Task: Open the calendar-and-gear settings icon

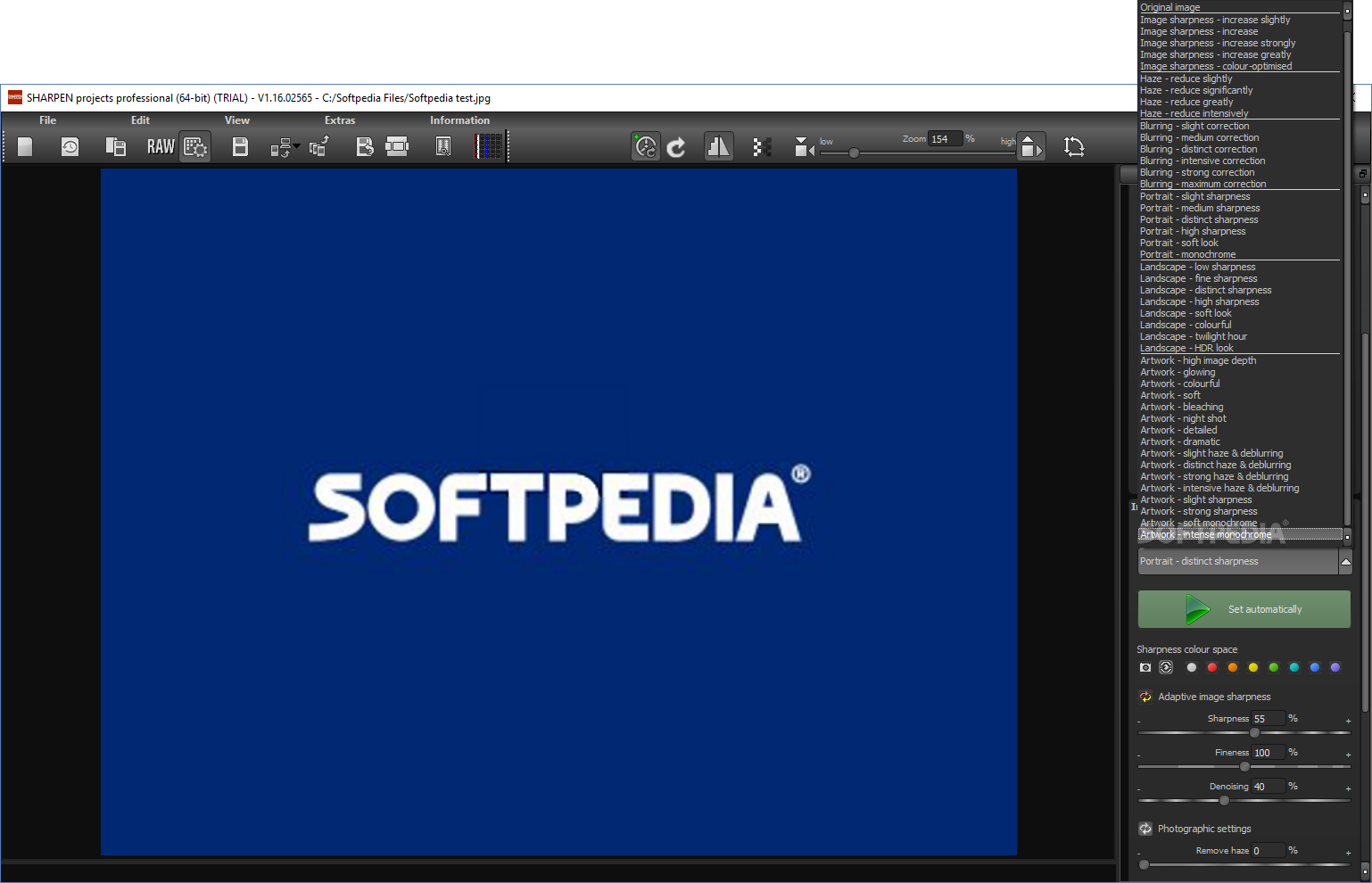Action: [x=195, y=146]
